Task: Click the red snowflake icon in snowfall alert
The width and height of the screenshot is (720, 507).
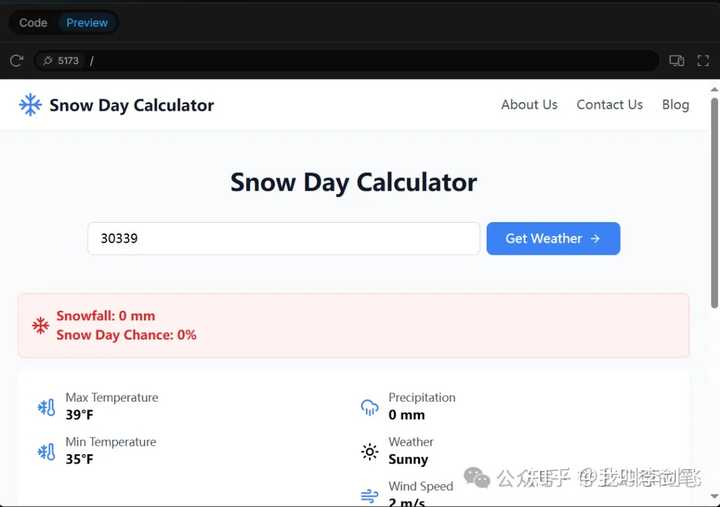Action: [x=41, y=325]
